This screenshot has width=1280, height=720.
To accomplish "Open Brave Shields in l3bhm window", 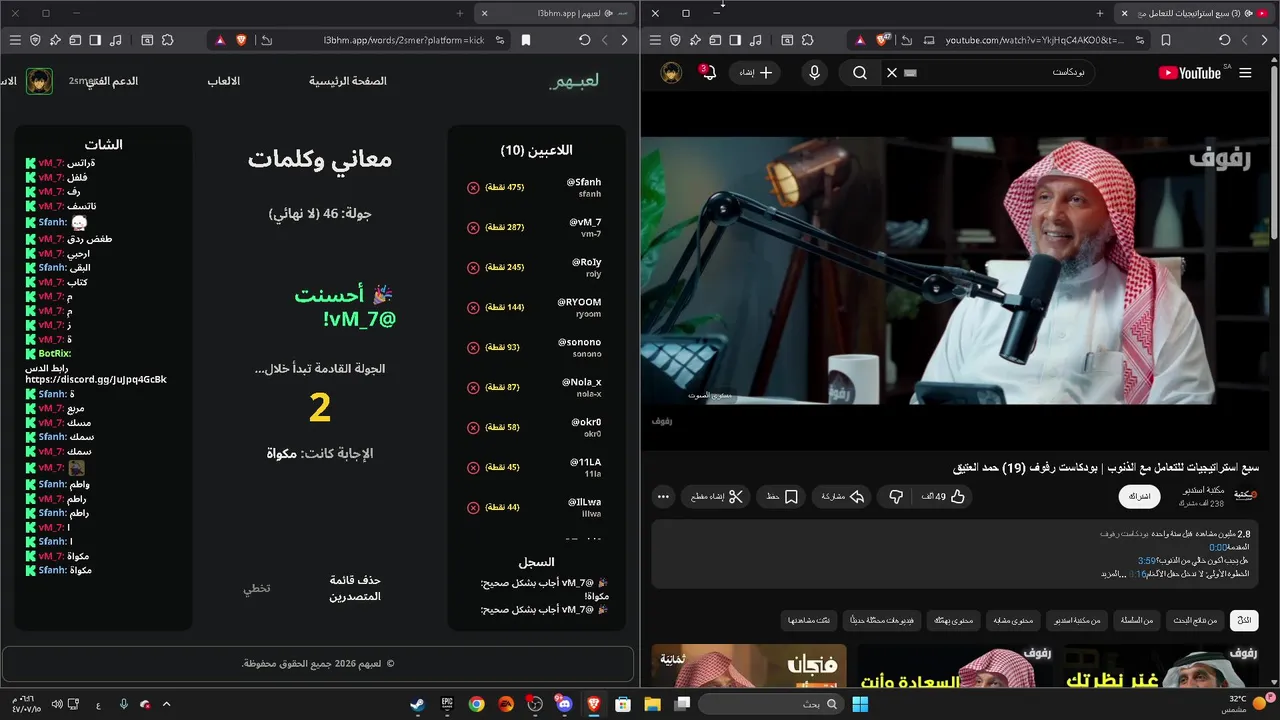I will (242, 40).
